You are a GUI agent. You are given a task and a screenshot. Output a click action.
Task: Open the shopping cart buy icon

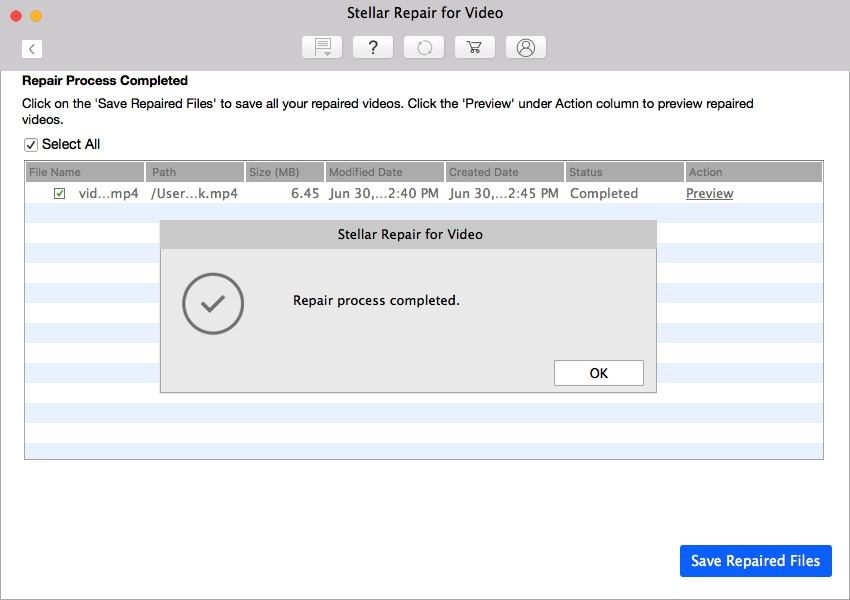[x=475, y=47]
